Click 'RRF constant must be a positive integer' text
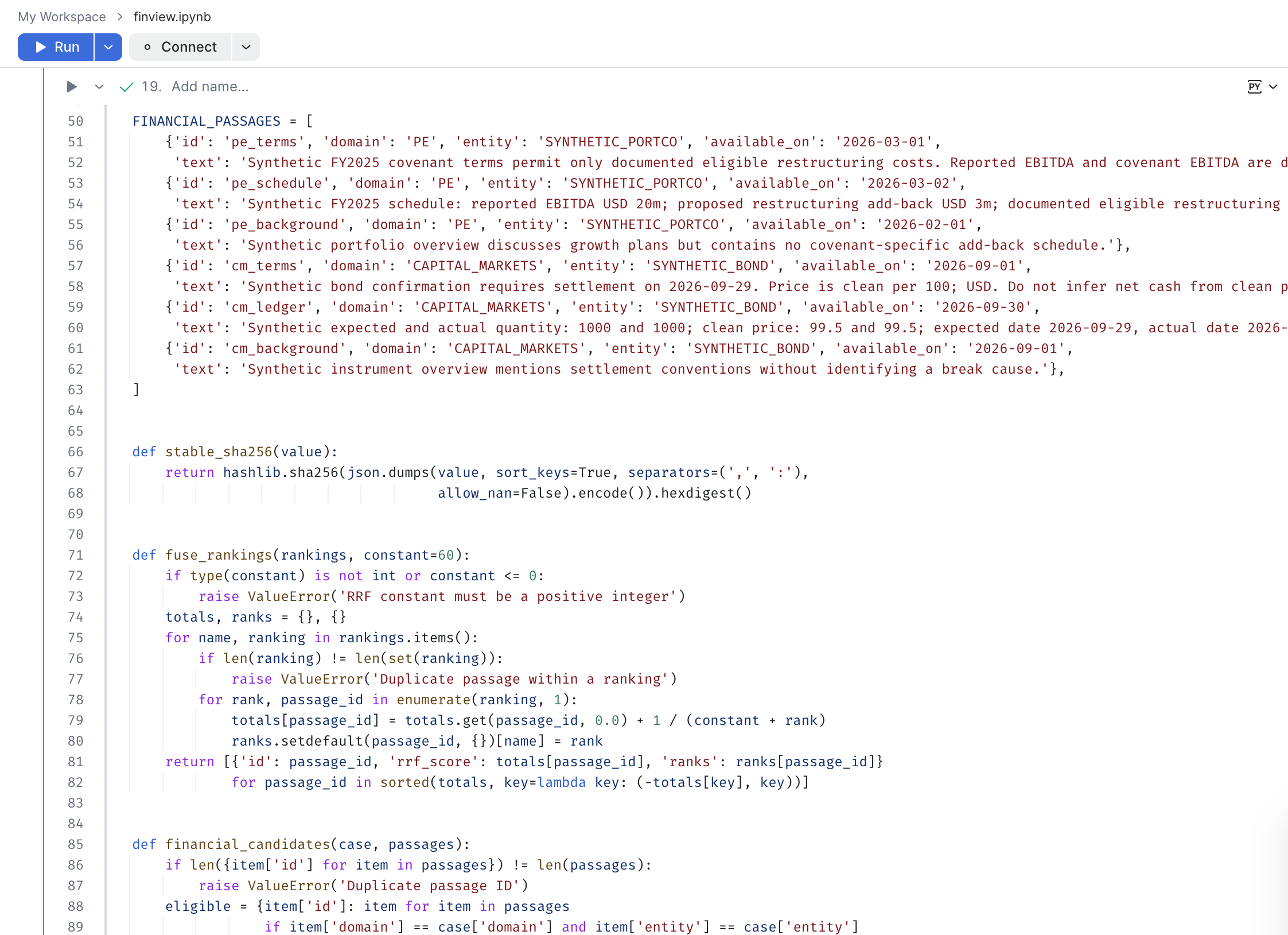This screenshot has width=1288, height=935. [x=508, y=596]
